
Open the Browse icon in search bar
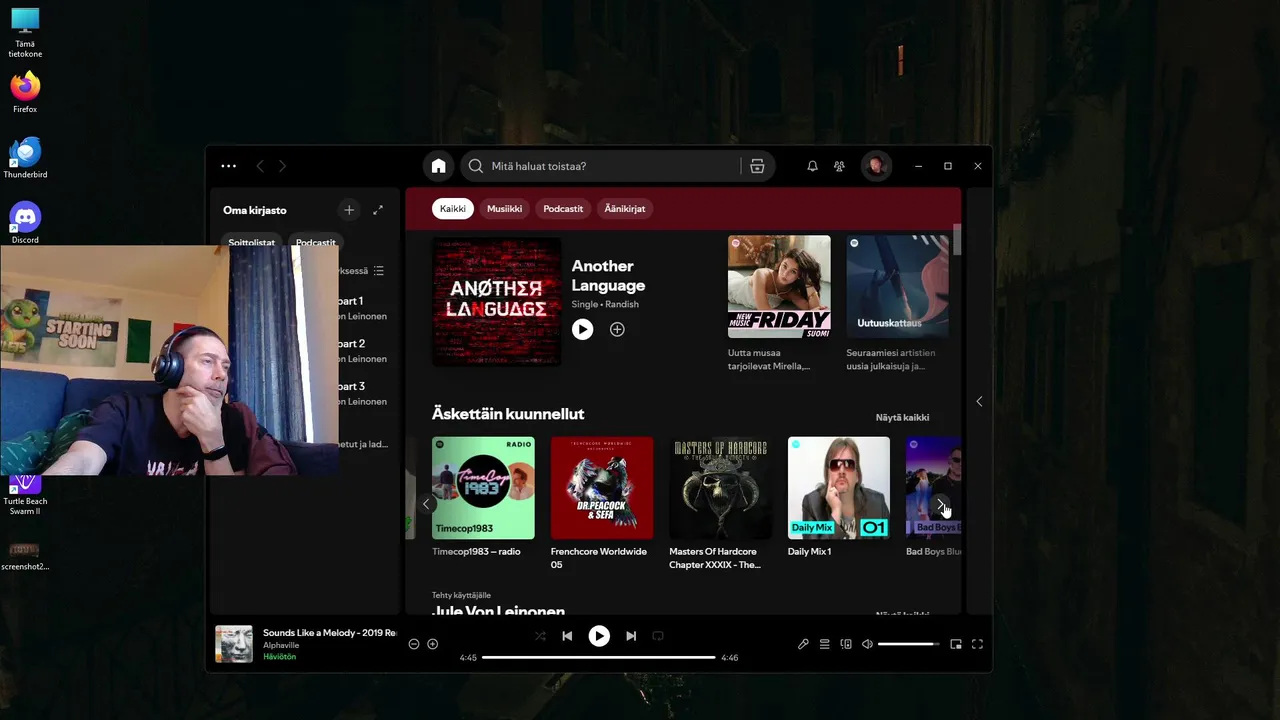click(757, 166)
